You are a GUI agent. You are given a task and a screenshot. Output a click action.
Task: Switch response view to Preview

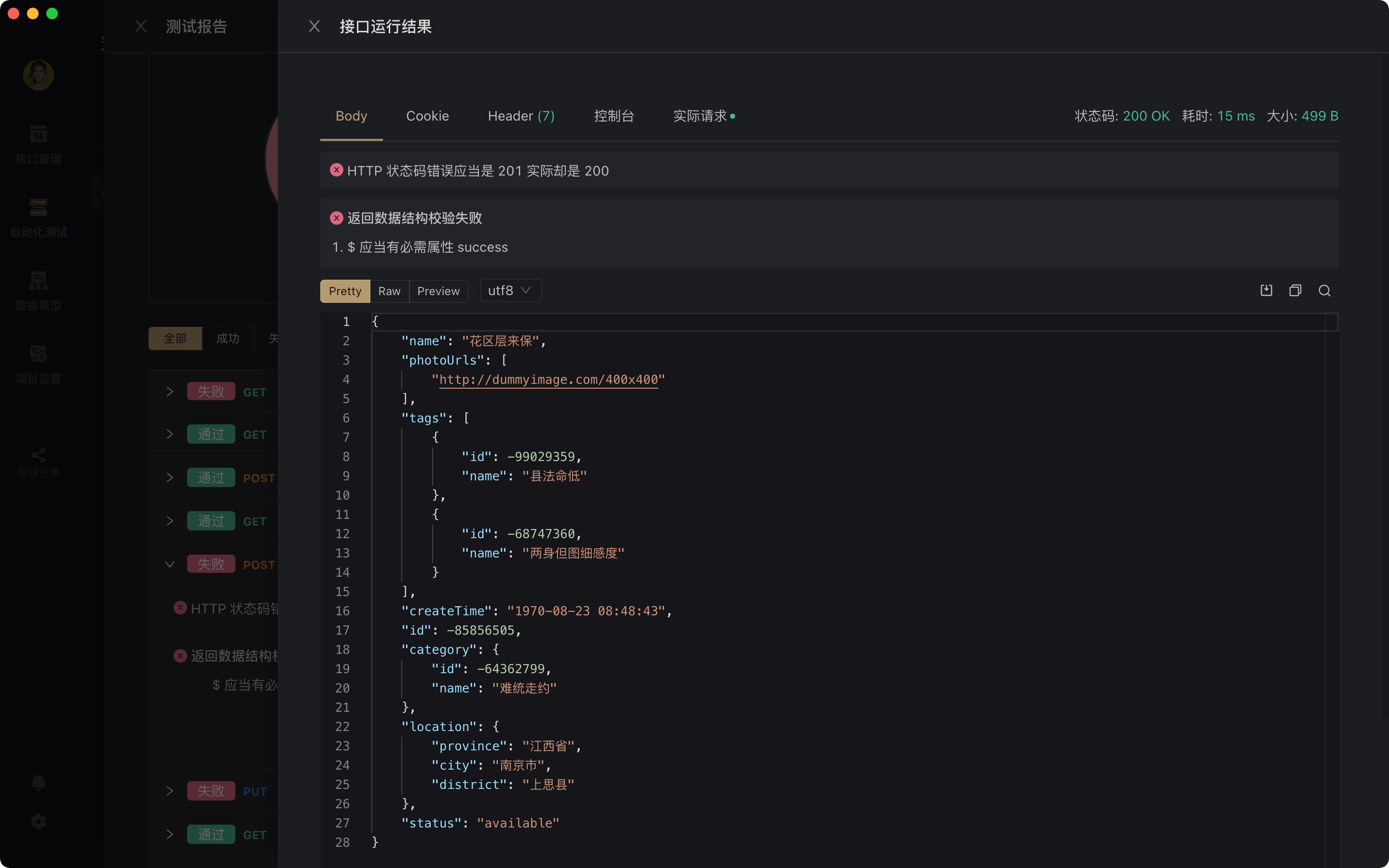coord(438,291)
